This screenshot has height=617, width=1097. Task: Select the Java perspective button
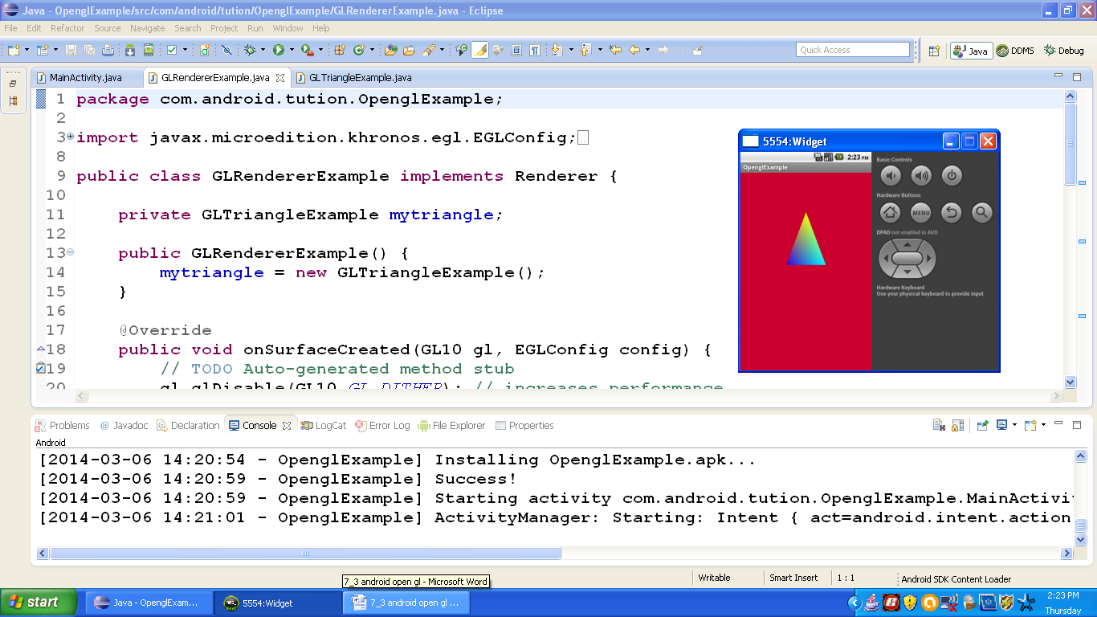[x=971, y=50]
